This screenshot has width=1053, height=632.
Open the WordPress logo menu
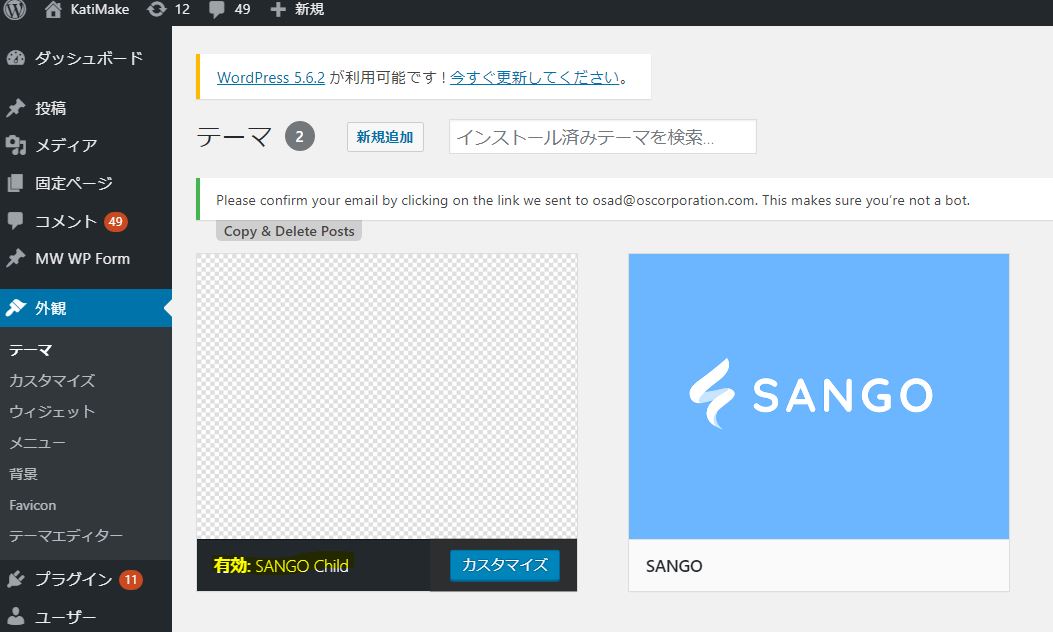(x=15, y=9)
